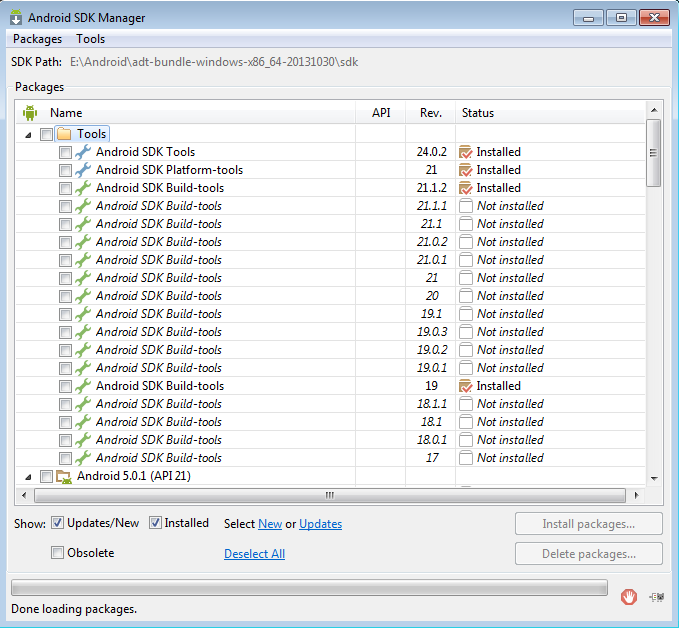
Task: Click the Android SDK Manager title bar icon
Action: (16, 17)
